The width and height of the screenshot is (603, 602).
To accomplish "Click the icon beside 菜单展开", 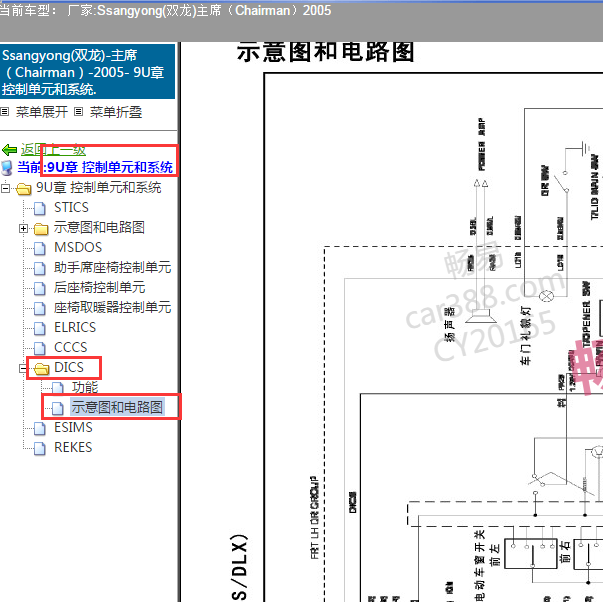I will point(5,112).
